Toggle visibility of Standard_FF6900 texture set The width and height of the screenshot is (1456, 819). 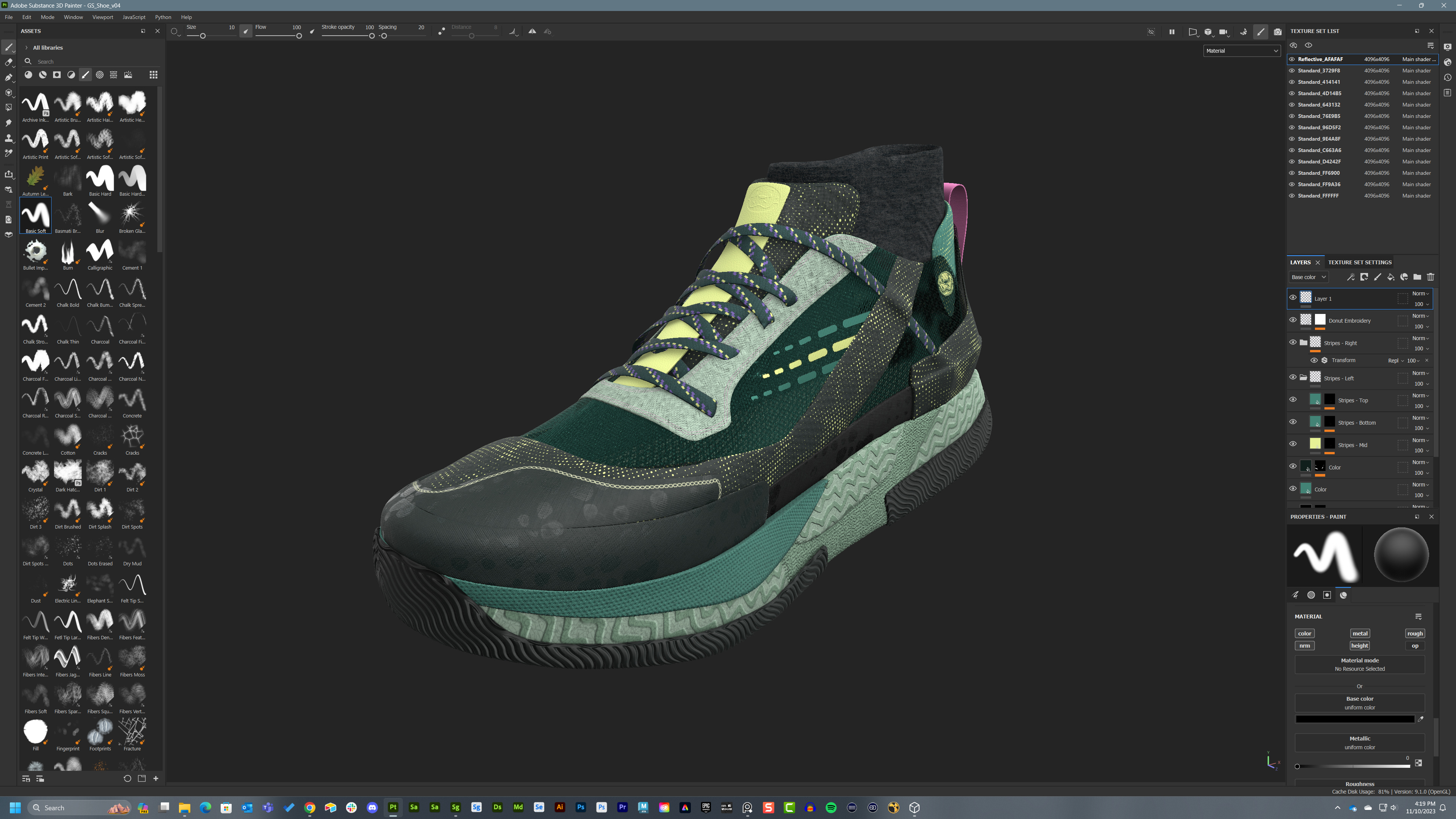1291,173
